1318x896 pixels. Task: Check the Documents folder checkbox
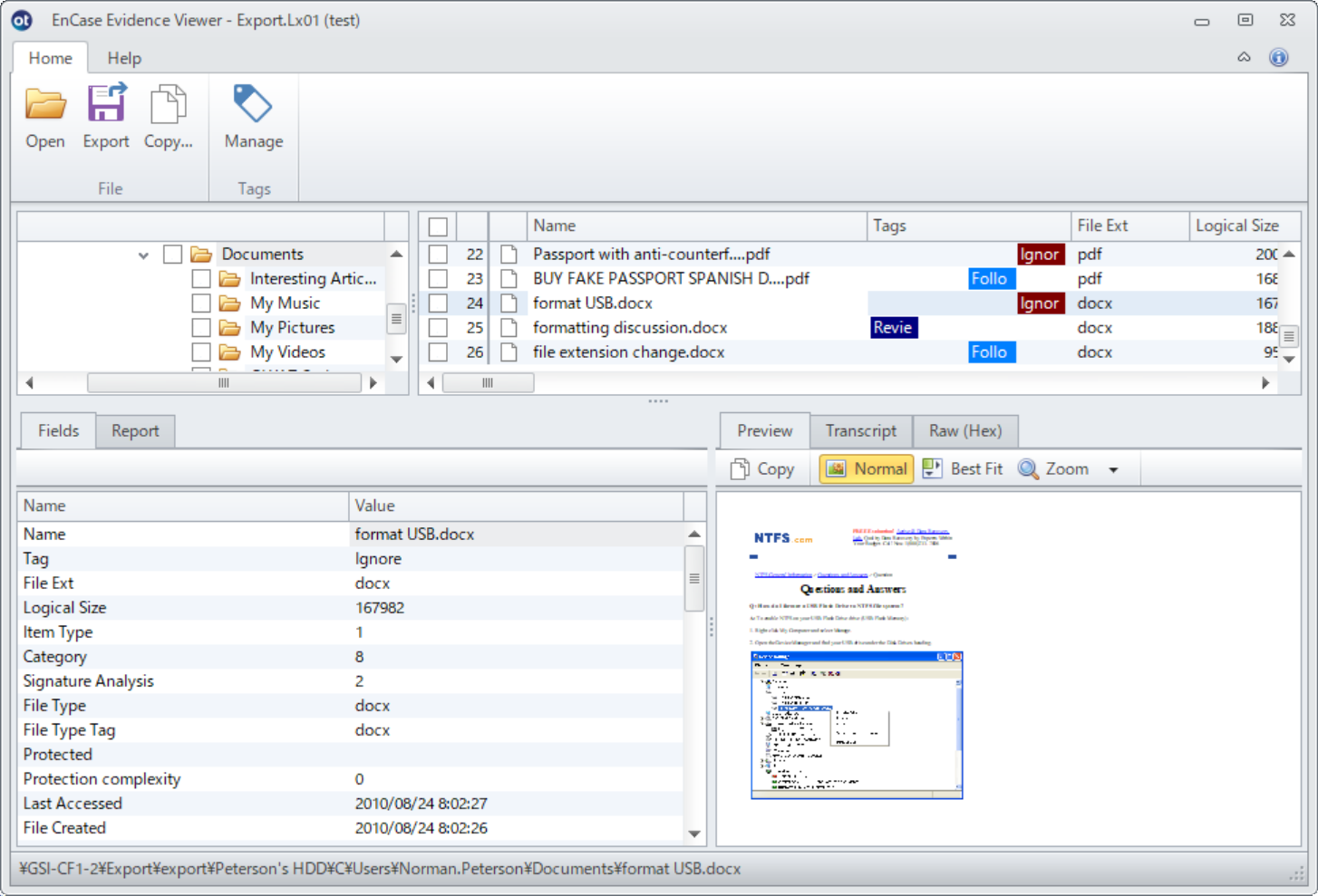click(x=173, y=254)
